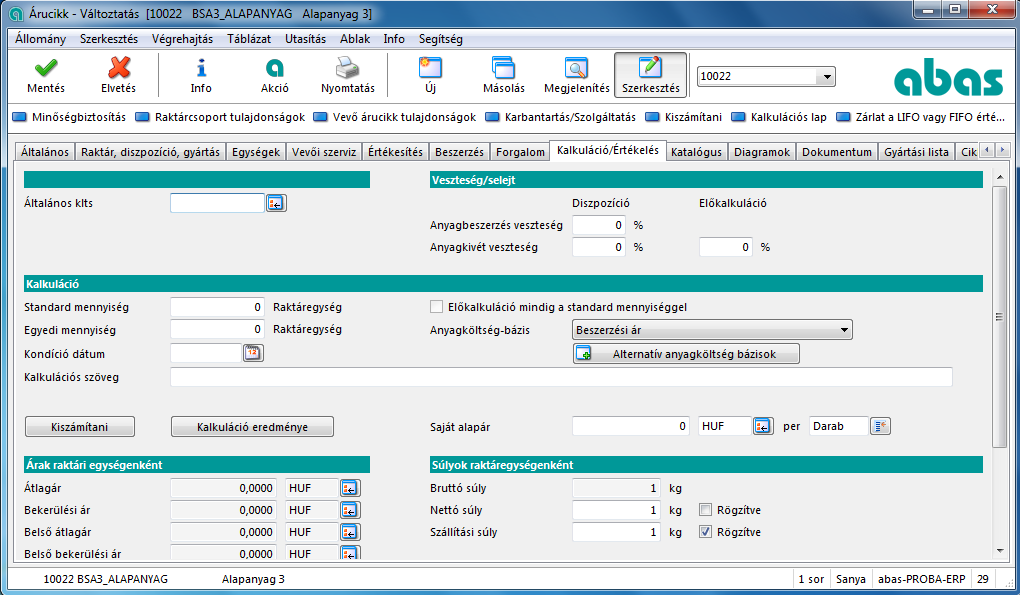
Task: Switch to the Vevői szerviz tab
Action: click(324, 152)
